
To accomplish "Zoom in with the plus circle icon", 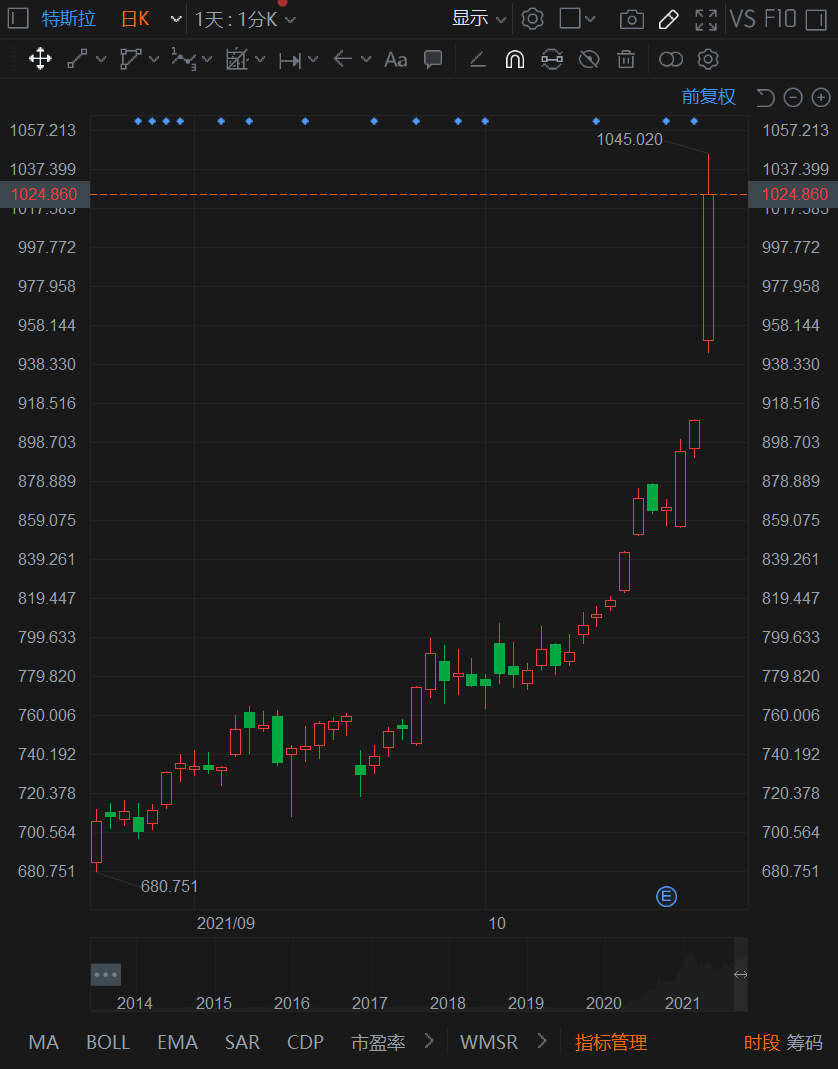I will coord(821,97).
